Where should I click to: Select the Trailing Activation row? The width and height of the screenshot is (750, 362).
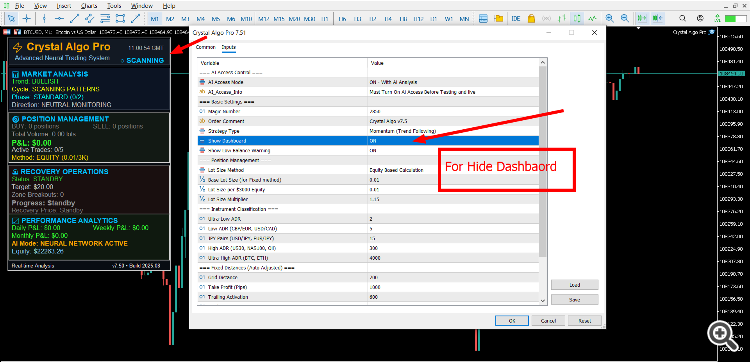368,297
